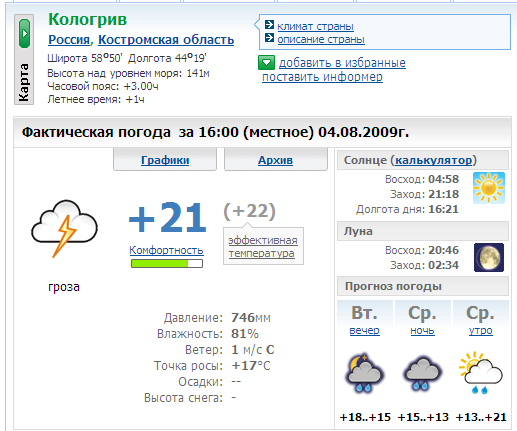Click поставить информер link
The height and width of the screenshot is (431, 517).
pos(322,77)
